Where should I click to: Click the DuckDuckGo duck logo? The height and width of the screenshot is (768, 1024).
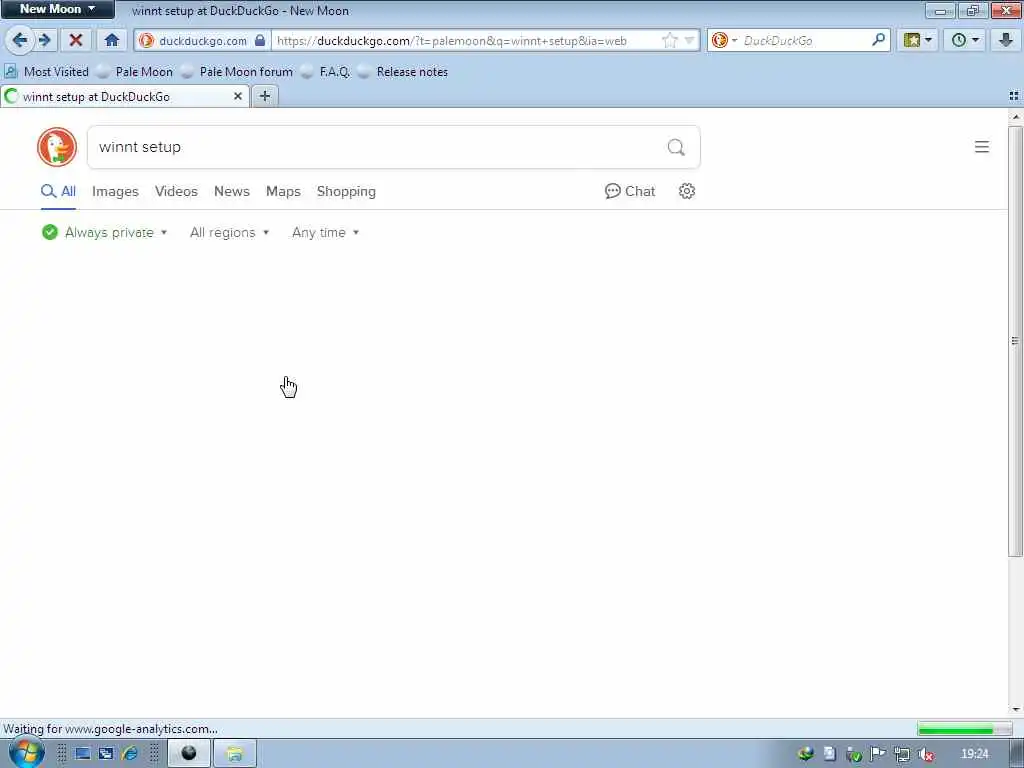(57, 147)
